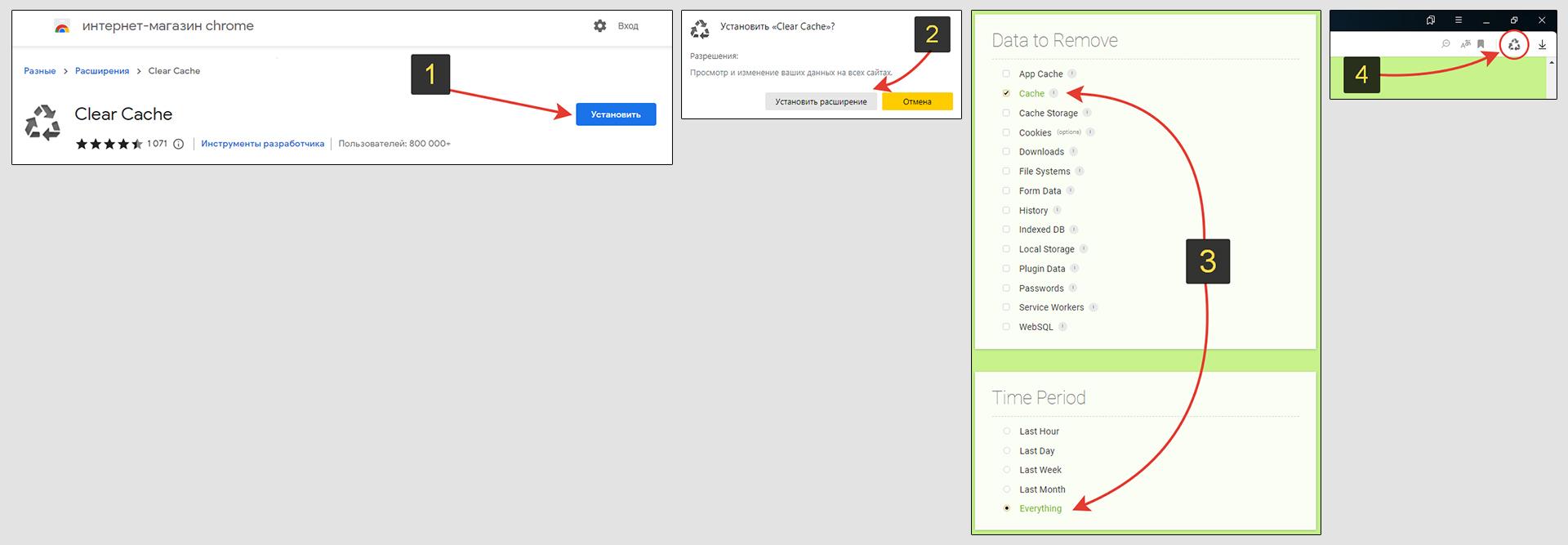Click info icon next to File Systems
Image resolution: width=1568 pixels, height=545 pixels.
click(x=1080, y=171)
